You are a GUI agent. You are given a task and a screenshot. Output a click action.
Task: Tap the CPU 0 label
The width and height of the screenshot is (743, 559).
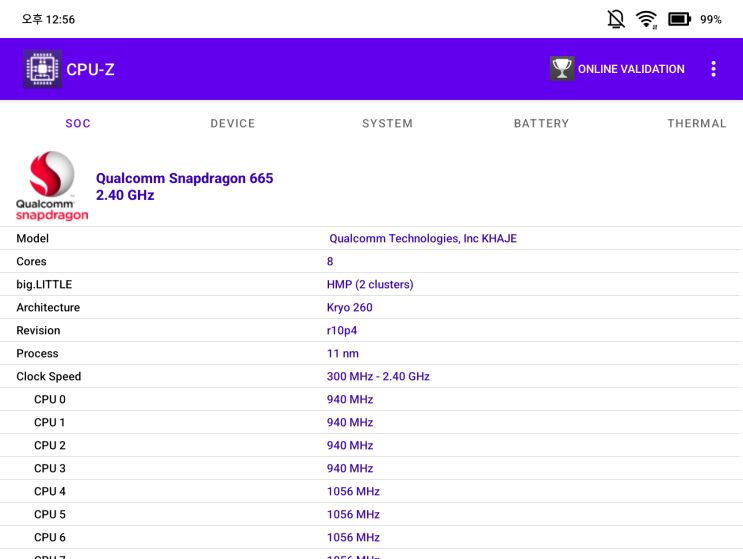click(x=50, y=399)
